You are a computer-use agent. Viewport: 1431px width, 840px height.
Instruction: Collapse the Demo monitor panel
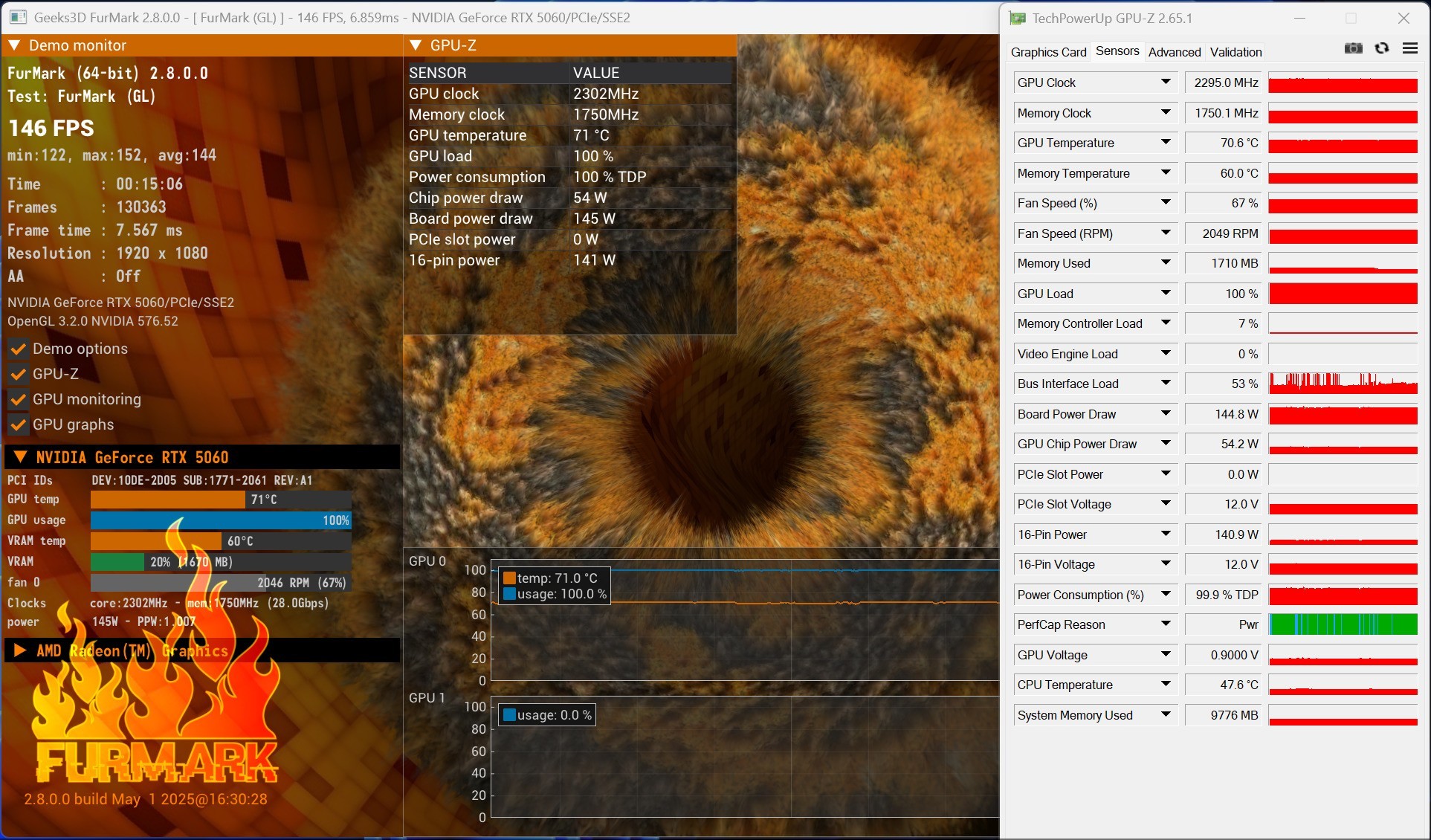click(15, 45)
